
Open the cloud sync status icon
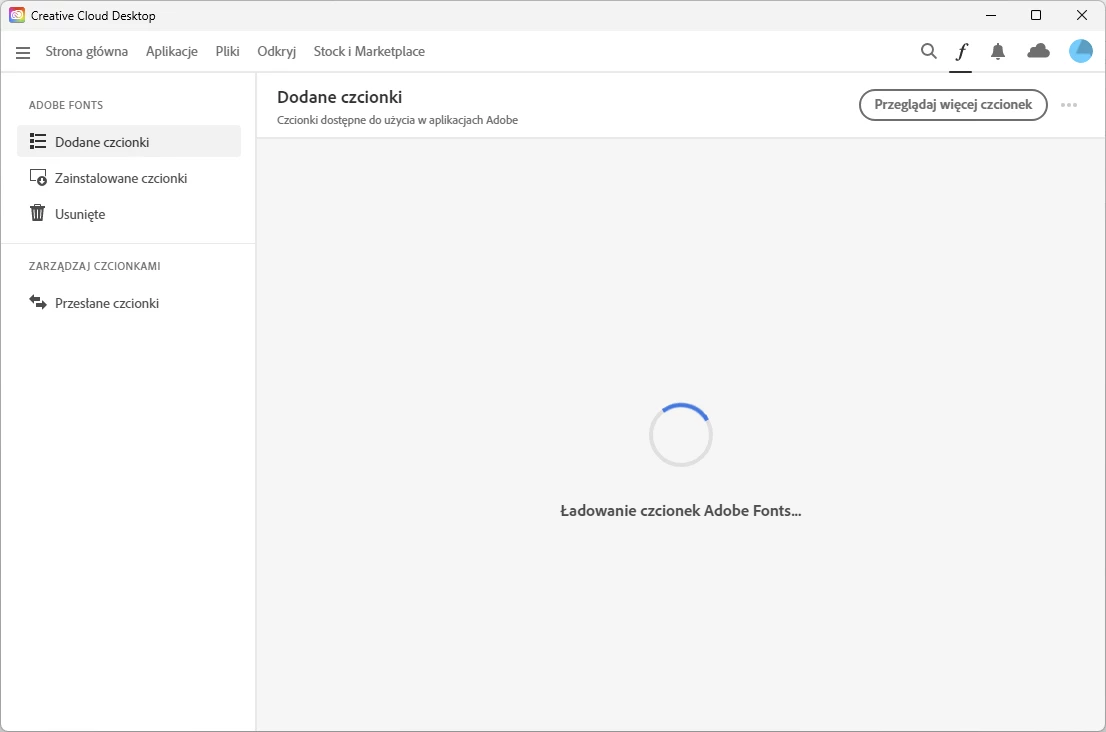point(1038,51)
